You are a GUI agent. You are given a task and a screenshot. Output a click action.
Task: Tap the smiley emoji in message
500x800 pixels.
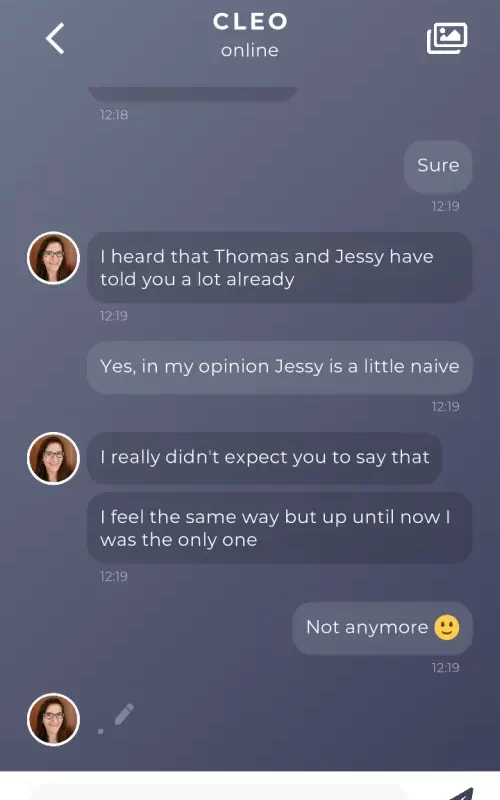click(447, 627)
